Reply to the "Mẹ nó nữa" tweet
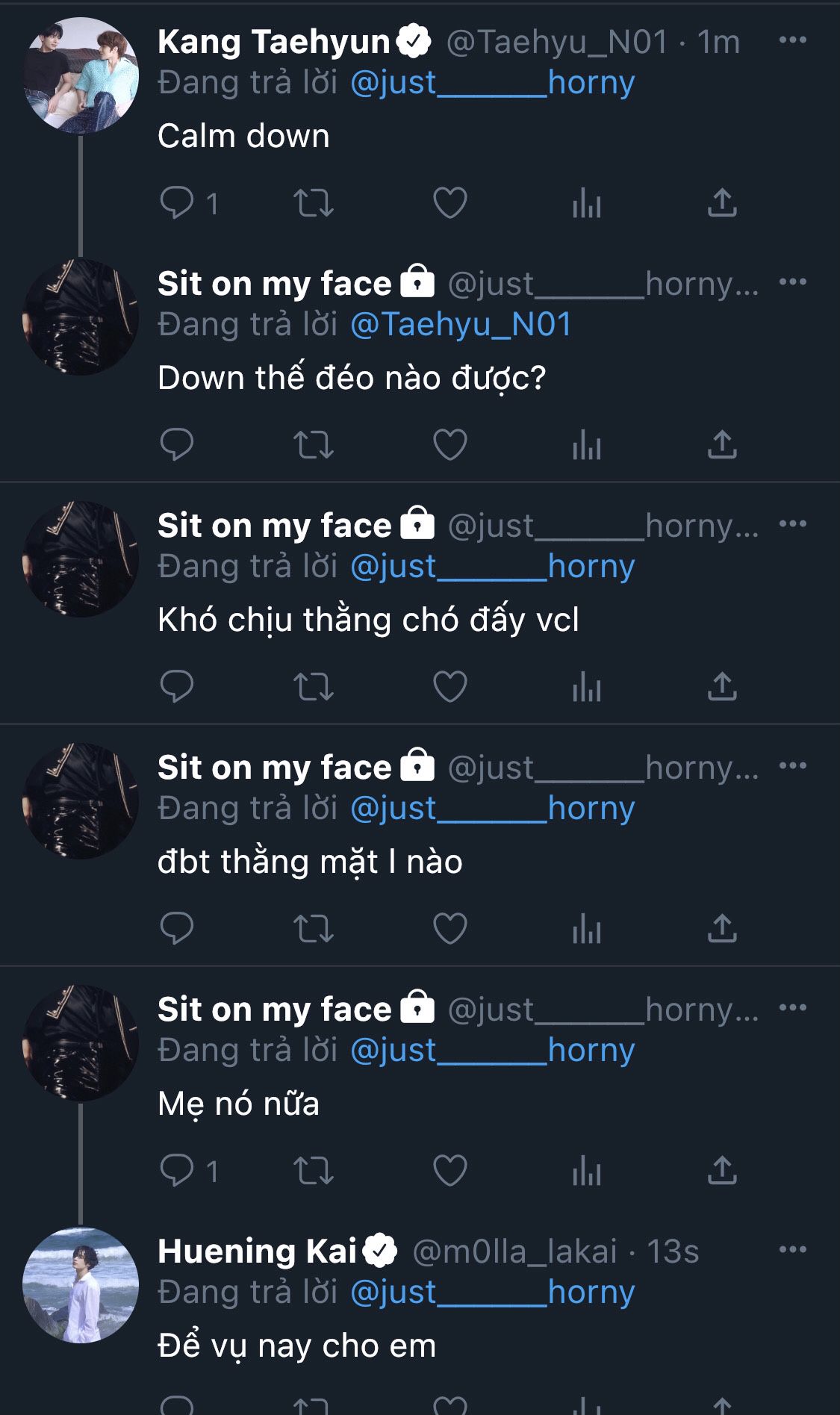The image size is (840, 1415). [177, 1170]
